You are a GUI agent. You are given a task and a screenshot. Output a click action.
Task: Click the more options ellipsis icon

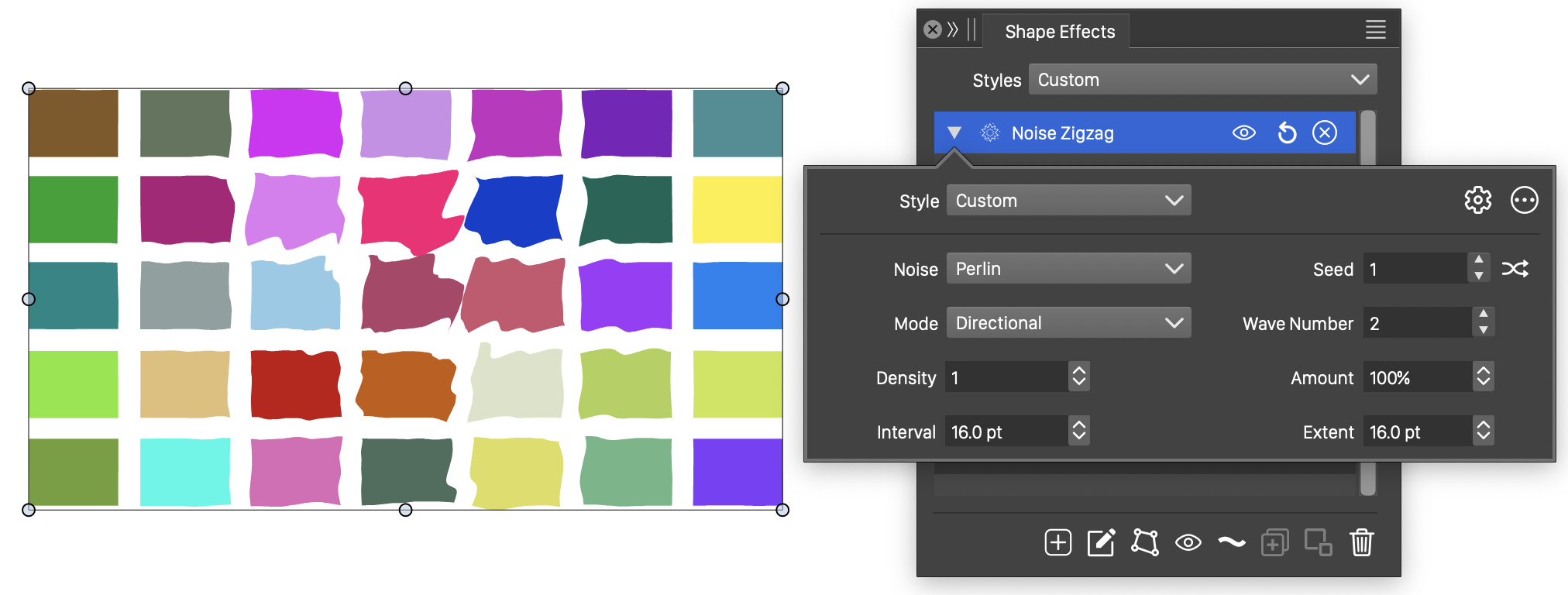click(x=1524, y=200)
